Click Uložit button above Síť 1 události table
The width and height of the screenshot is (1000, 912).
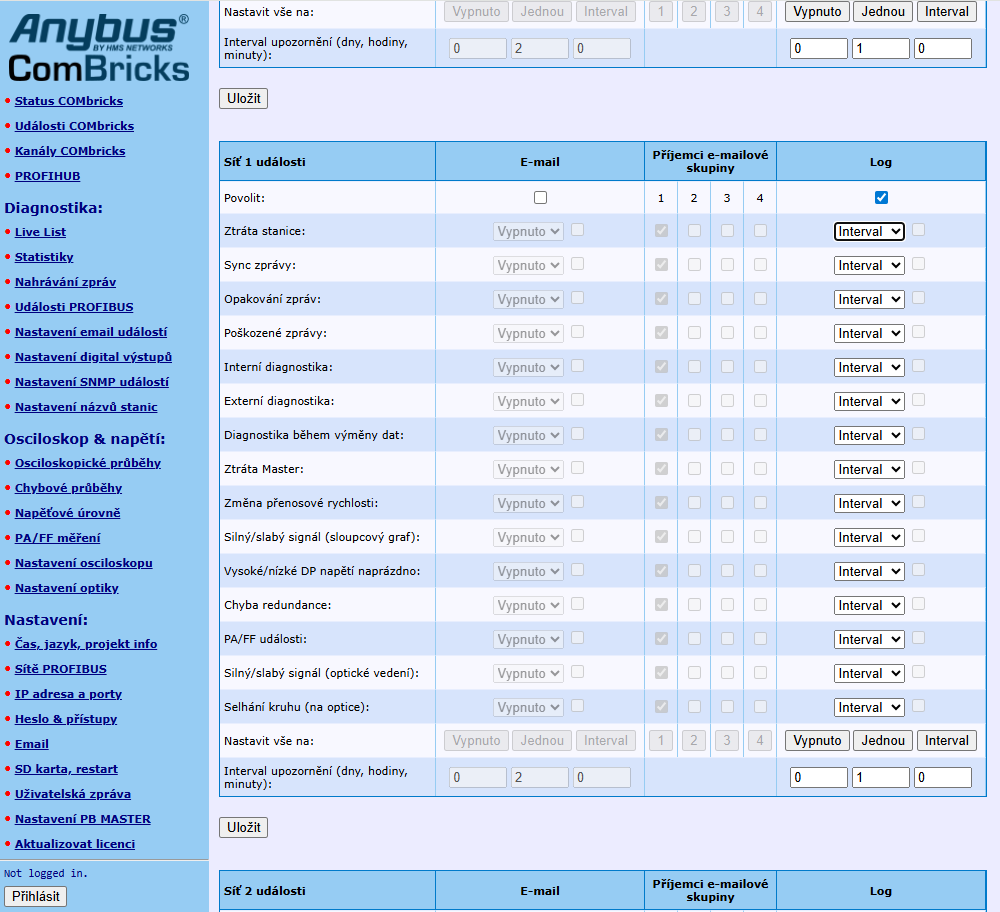coord(244,98)
